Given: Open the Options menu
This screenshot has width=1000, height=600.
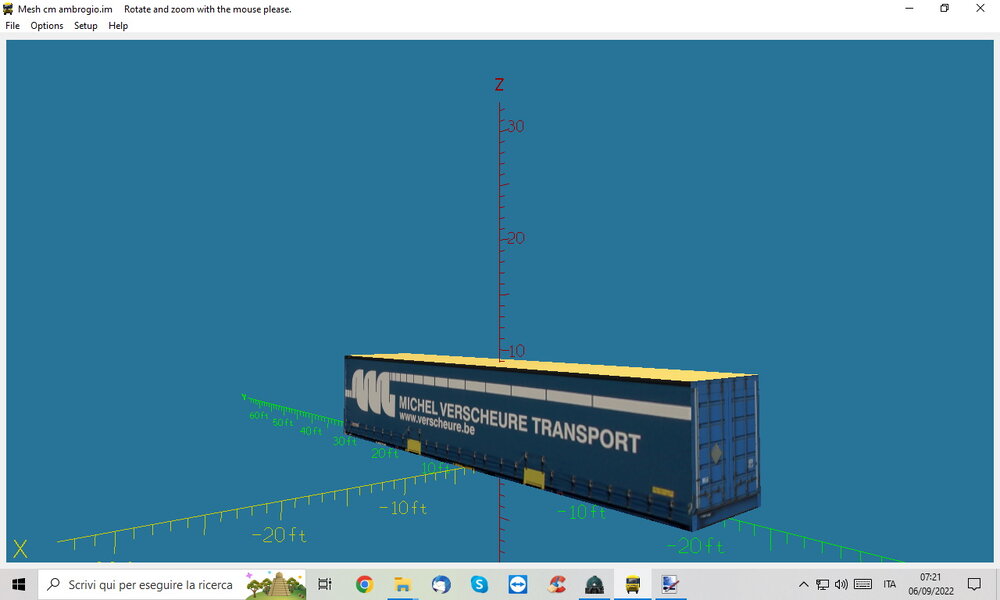Looking at the screenshot, I should tap(47, 26).
